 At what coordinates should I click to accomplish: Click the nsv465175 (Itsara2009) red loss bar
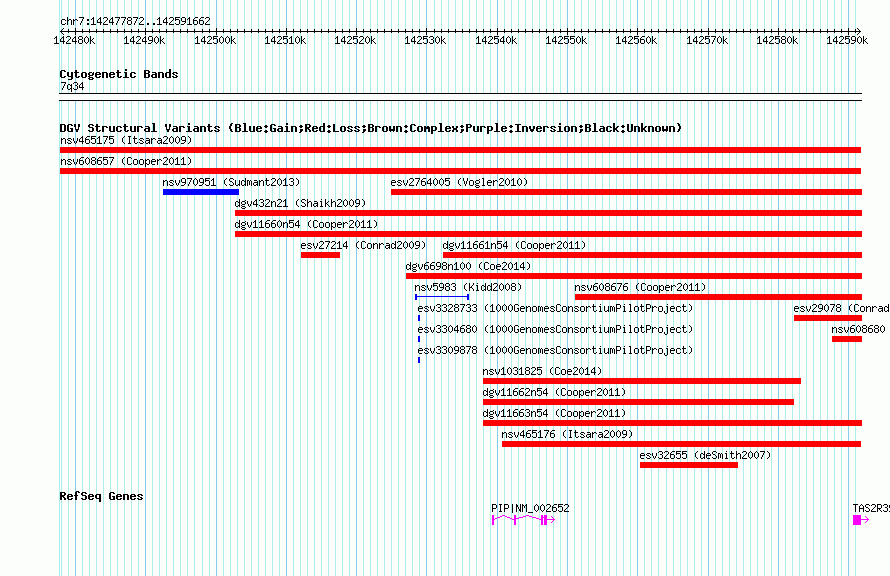click(460, 150)
